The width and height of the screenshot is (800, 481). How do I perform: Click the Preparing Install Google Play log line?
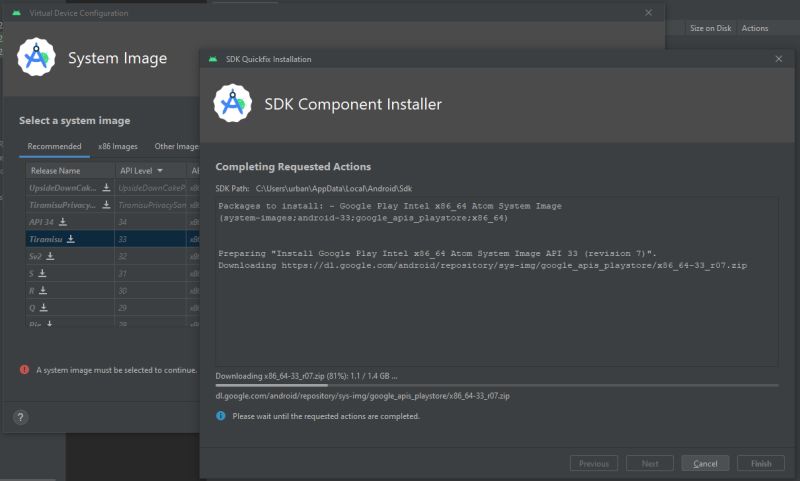tap(437, 253)
